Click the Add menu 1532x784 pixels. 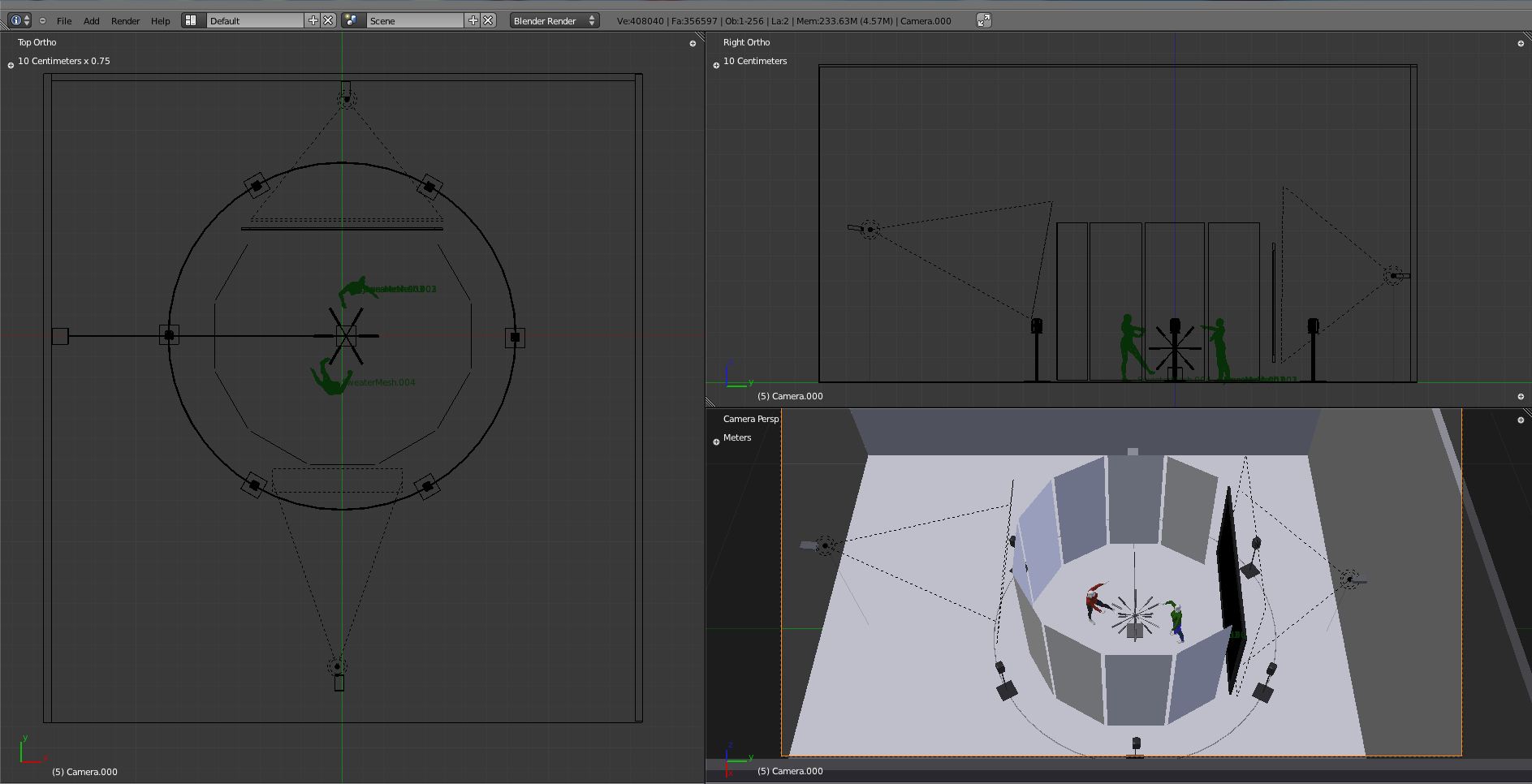pos(91,21)
